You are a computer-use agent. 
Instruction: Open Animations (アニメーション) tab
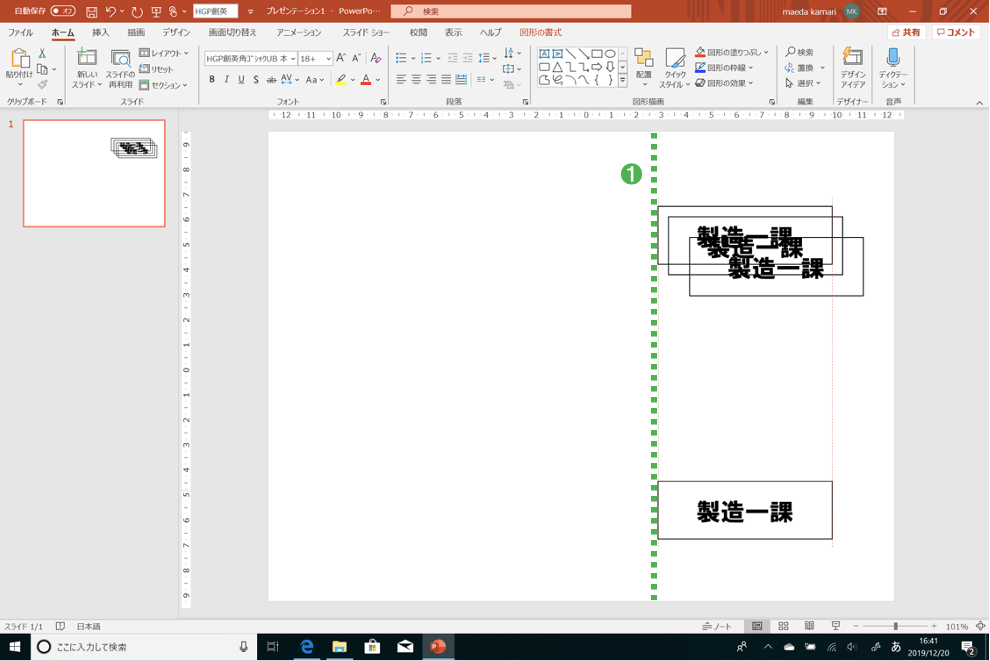click(x=299, y=32)
